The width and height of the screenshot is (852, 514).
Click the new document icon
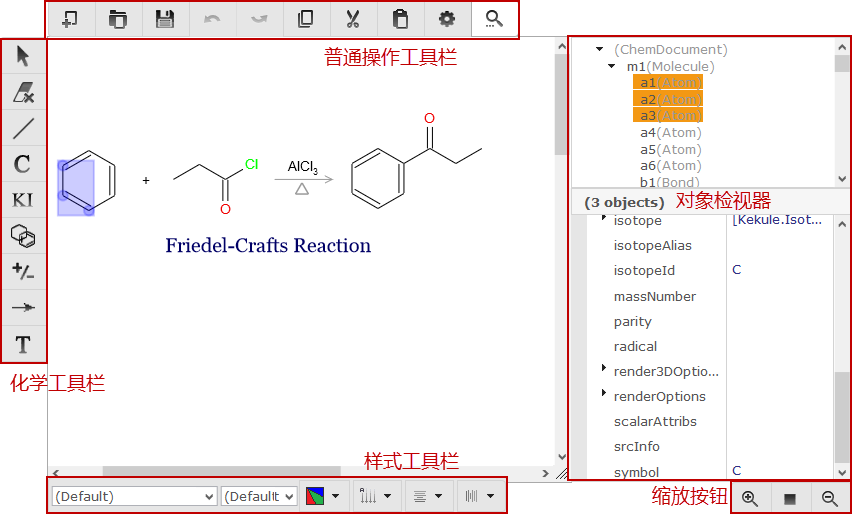pyautogui.click(x=71, y=20)
